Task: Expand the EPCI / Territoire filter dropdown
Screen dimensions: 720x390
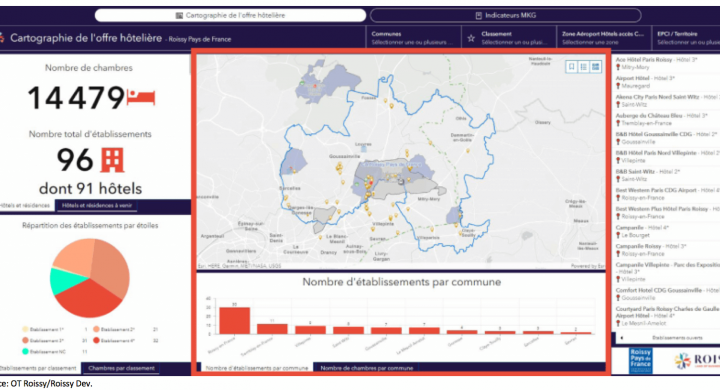Action: coord(686,38)
